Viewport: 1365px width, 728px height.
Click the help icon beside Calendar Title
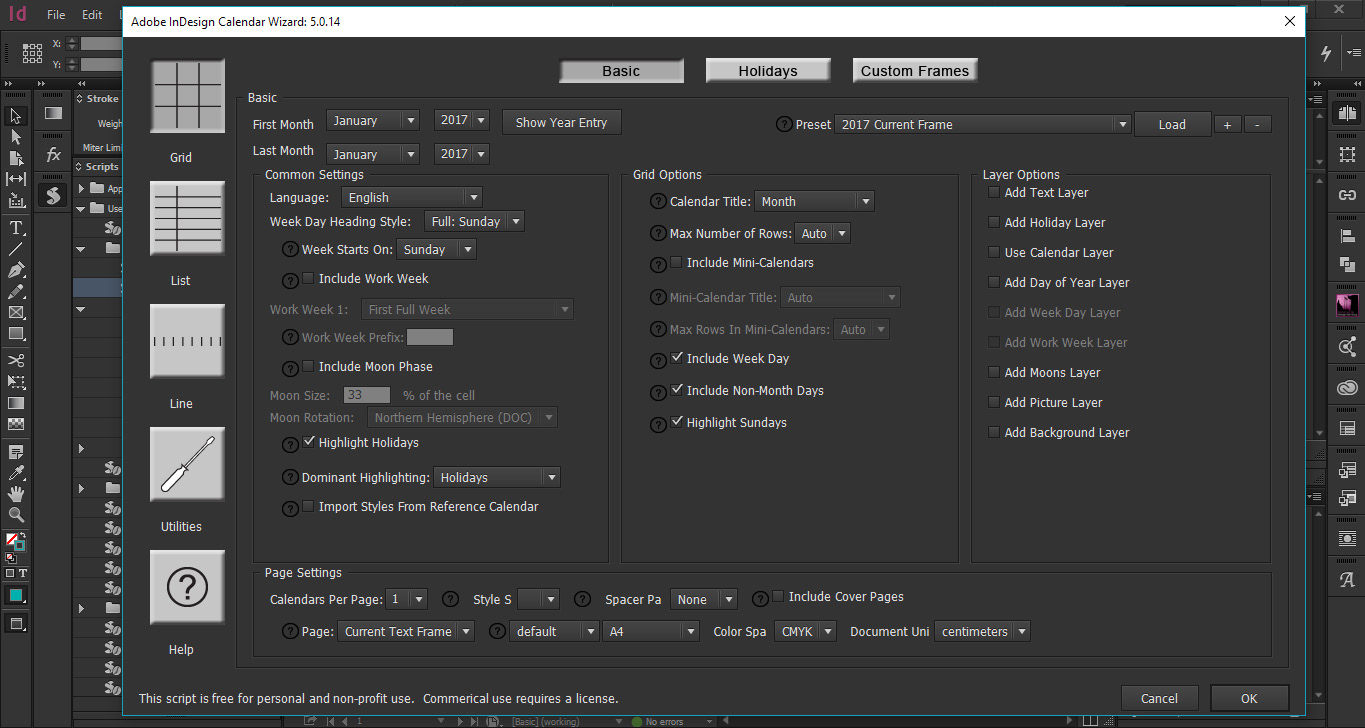coord(658,202)
